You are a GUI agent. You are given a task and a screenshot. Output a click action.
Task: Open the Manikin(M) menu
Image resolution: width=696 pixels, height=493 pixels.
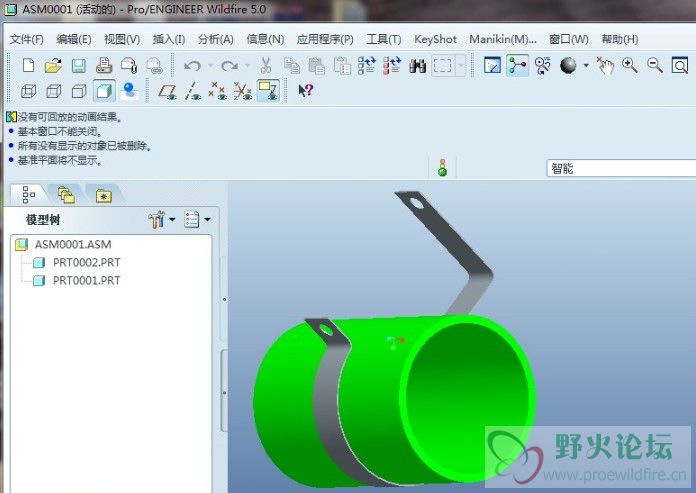(502, 39)
